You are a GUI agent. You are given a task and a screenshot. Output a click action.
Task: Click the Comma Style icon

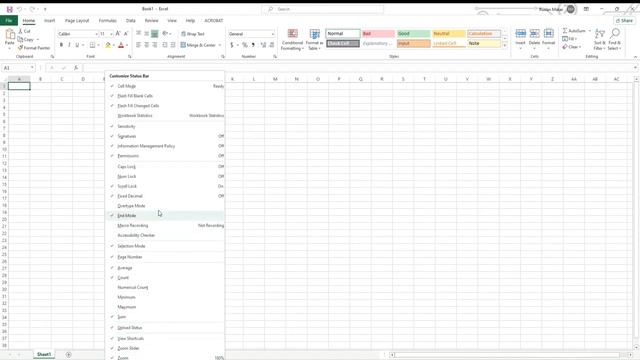[x=253, y=45]
